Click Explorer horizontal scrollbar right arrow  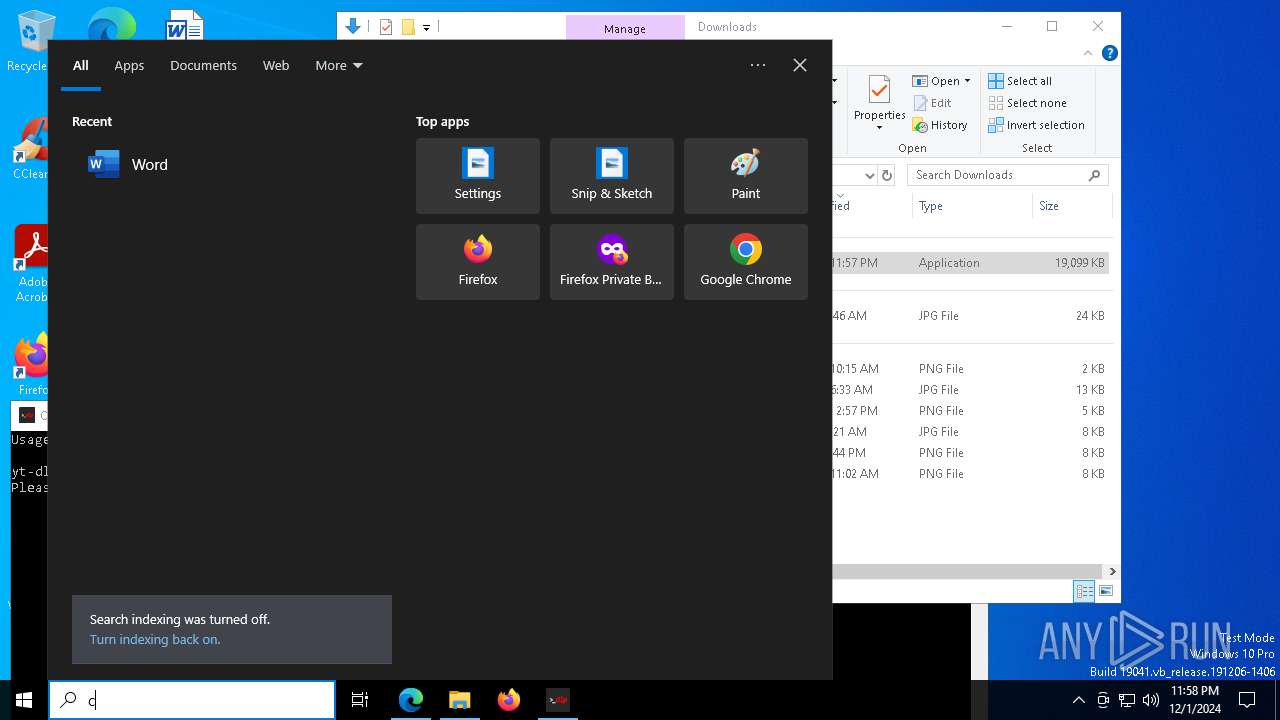pyautogui.click(x=1112, y=571)
